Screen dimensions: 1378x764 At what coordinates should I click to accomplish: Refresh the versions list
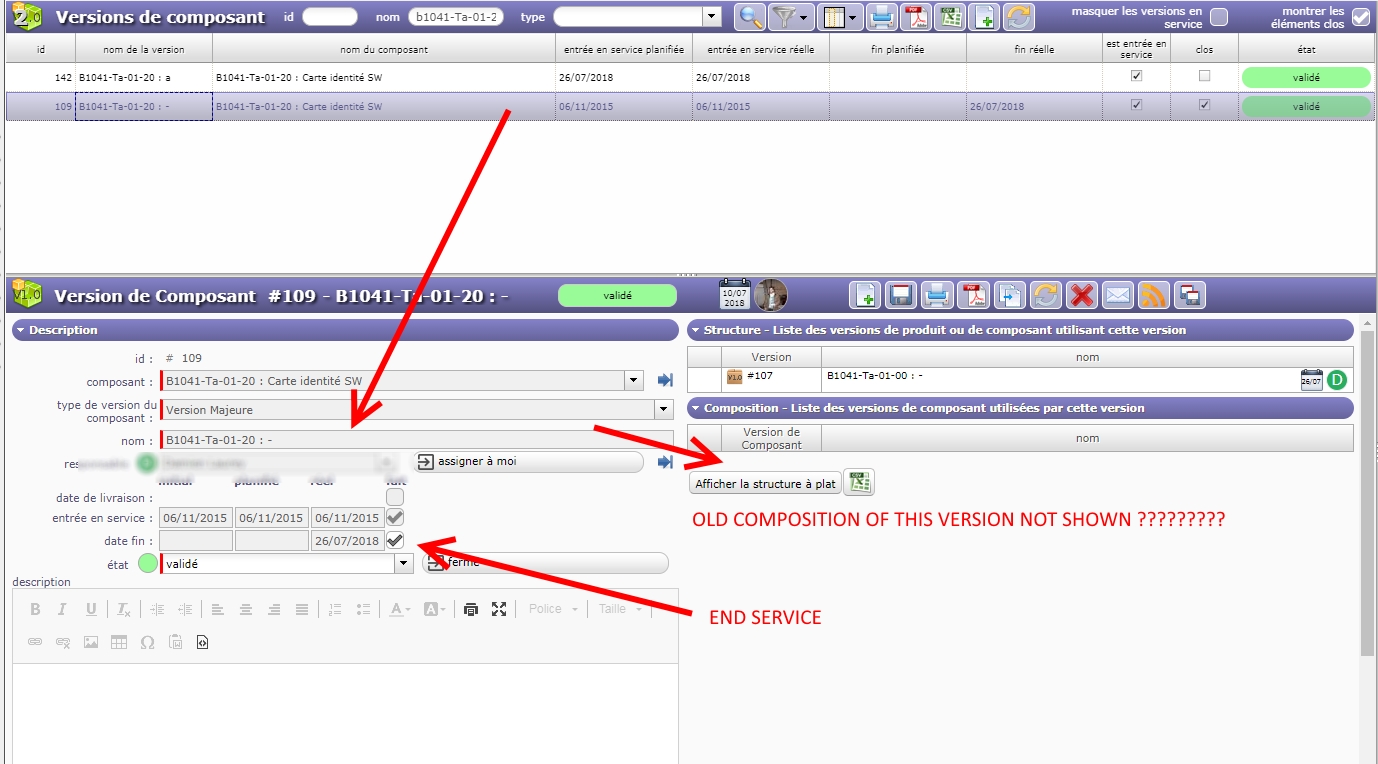click(1019, 16)
